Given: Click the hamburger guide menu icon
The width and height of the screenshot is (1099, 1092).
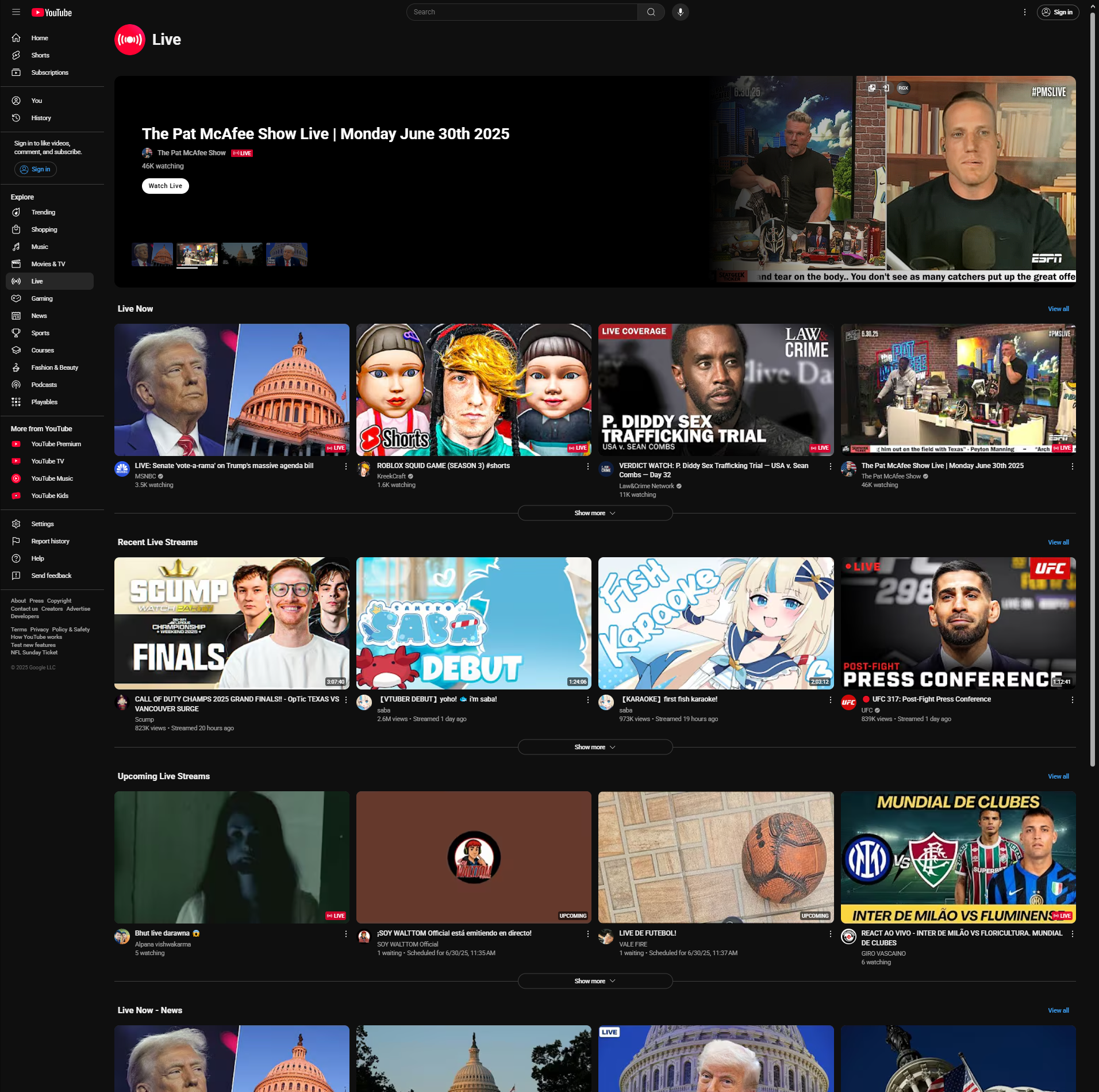Looking at the screenshot, I should (x=16, y=12).
